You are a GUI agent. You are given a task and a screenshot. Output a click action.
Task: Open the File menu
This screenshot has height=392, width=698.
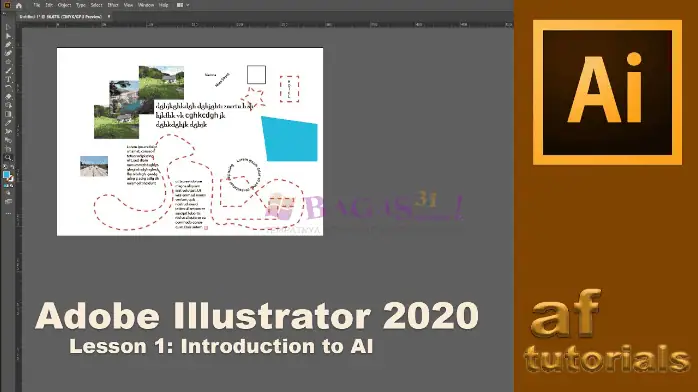click(37, 5)
